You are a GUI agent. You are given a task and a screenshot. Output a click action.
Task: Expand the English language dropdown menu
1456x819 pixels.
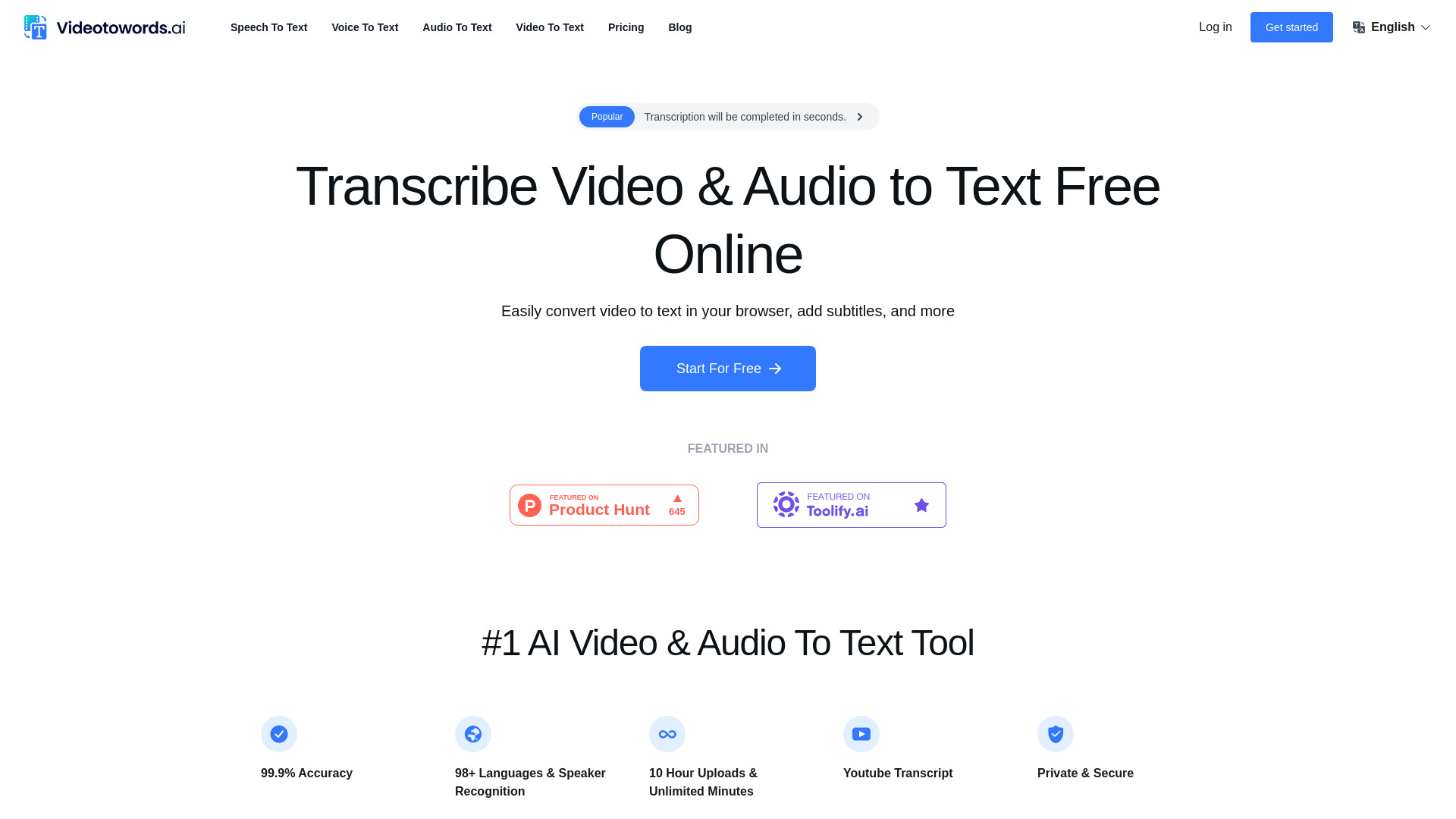(x=1391, y=27)
